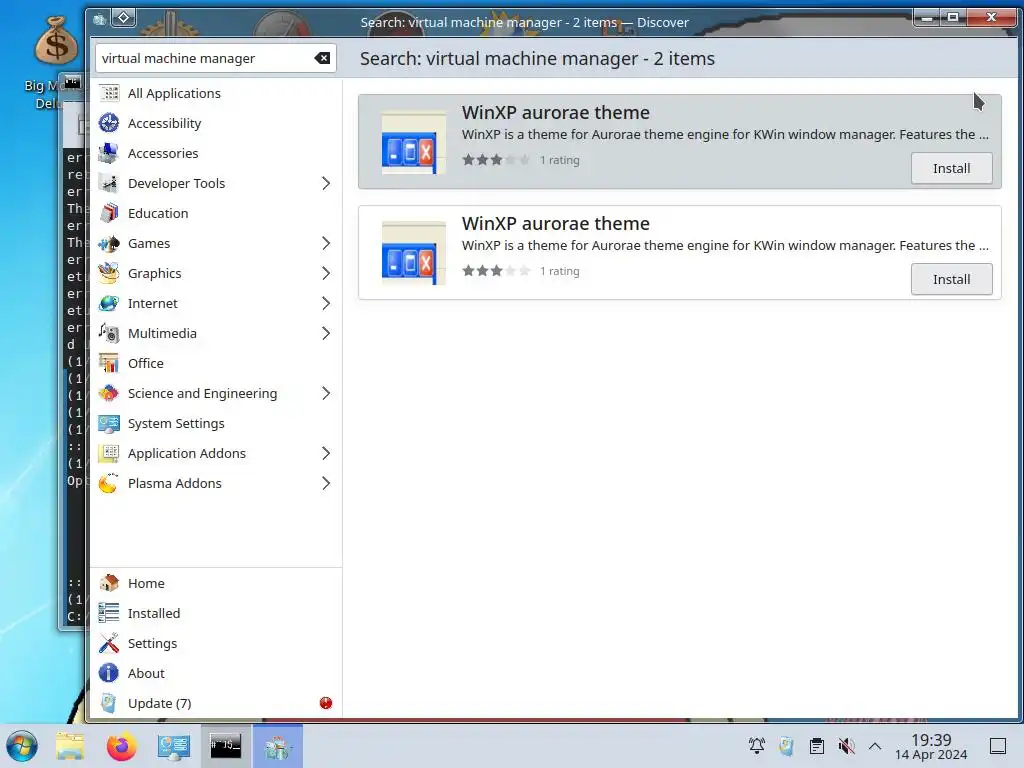Click the Science and Engineering icon

click(x=109, y=393)
